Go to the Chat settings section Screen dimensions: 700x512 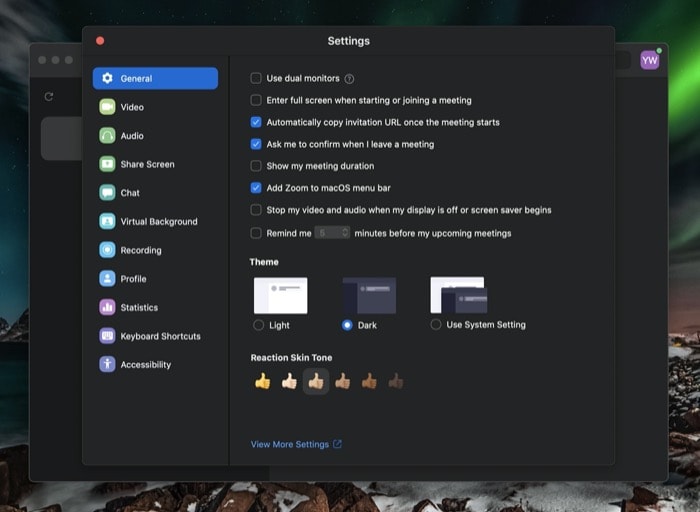pyautogui.click(x=155, y=193)
